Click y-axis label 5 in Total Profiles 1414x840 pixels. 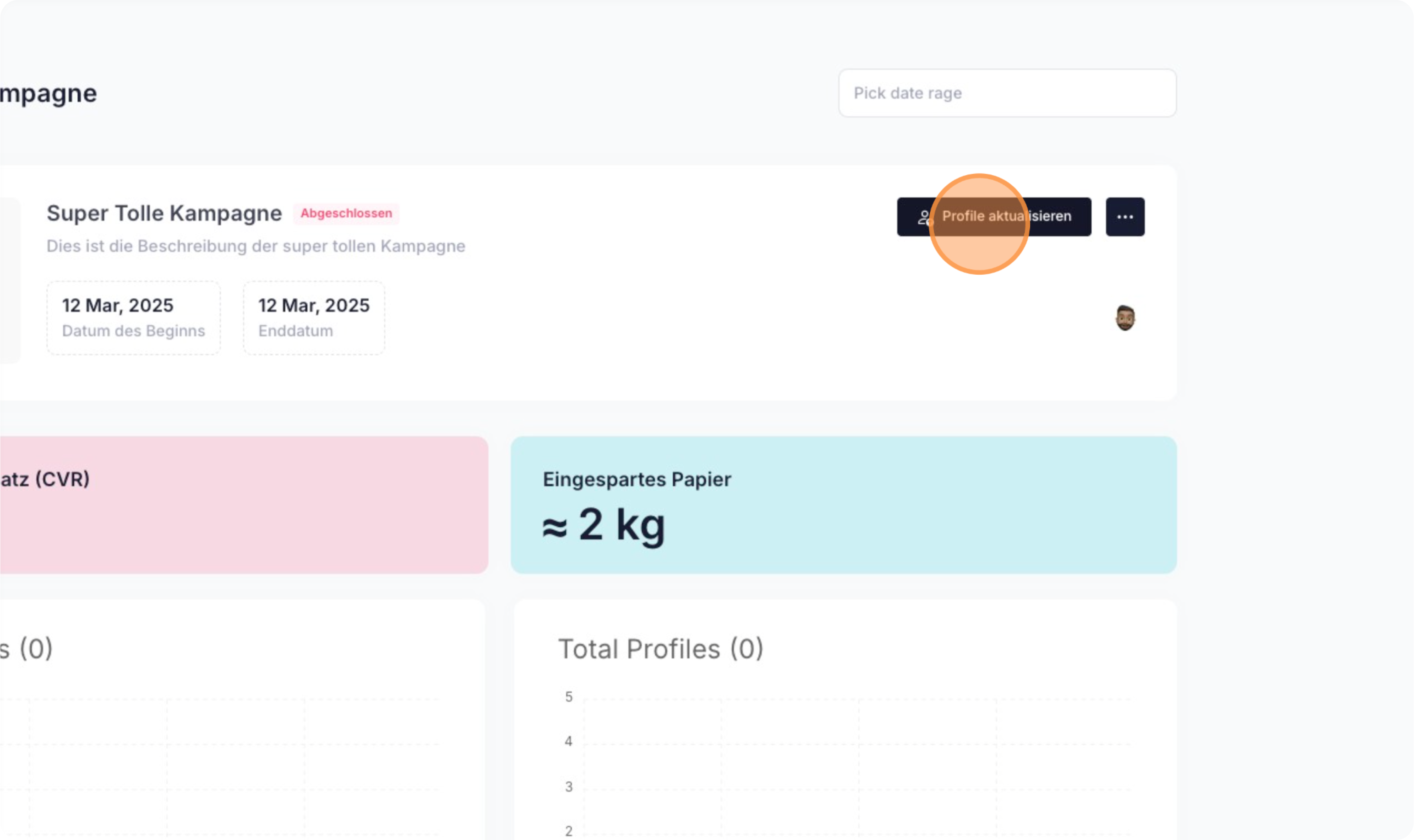(569, 697)
